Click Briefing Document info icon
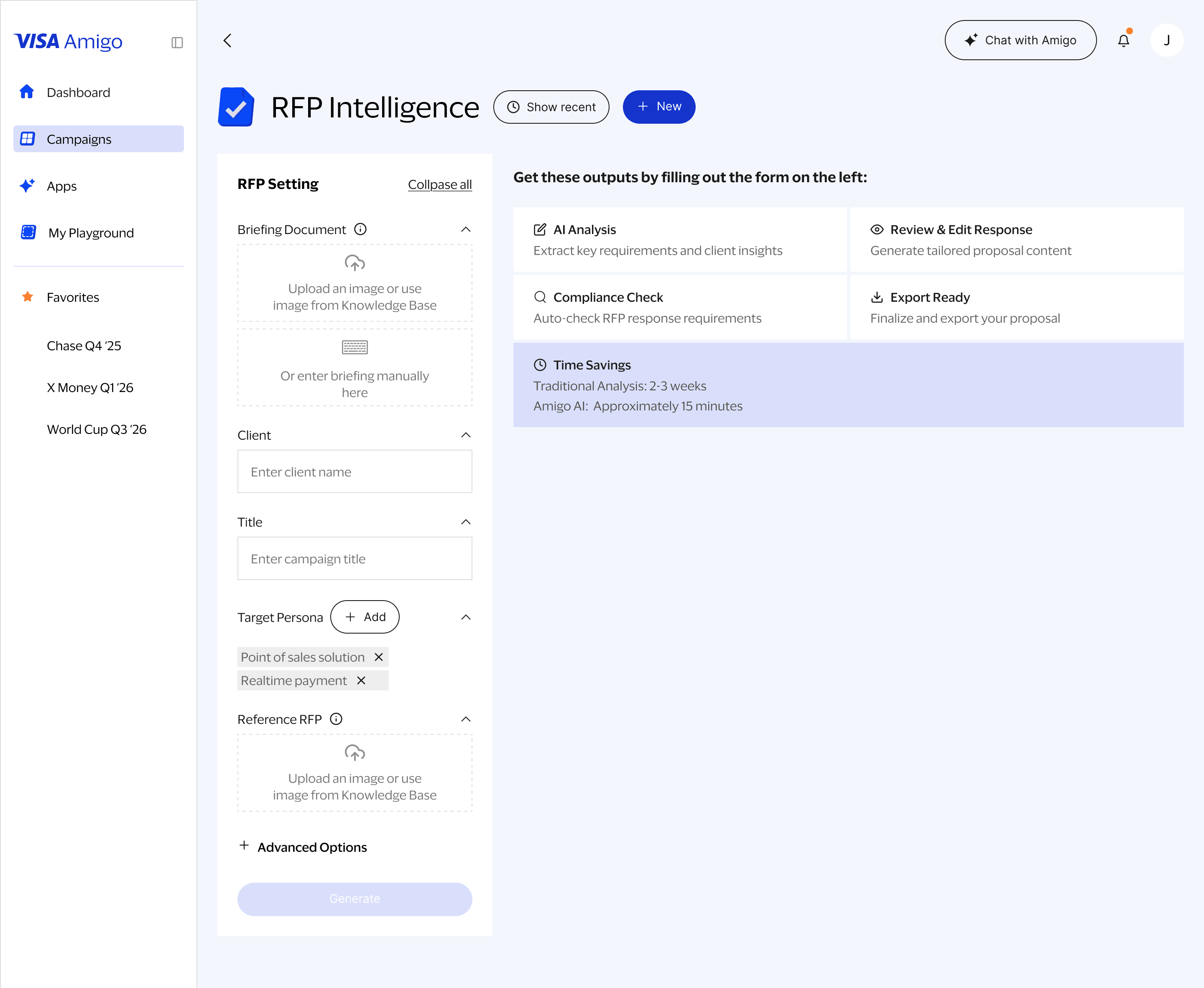 coord(360,229)
